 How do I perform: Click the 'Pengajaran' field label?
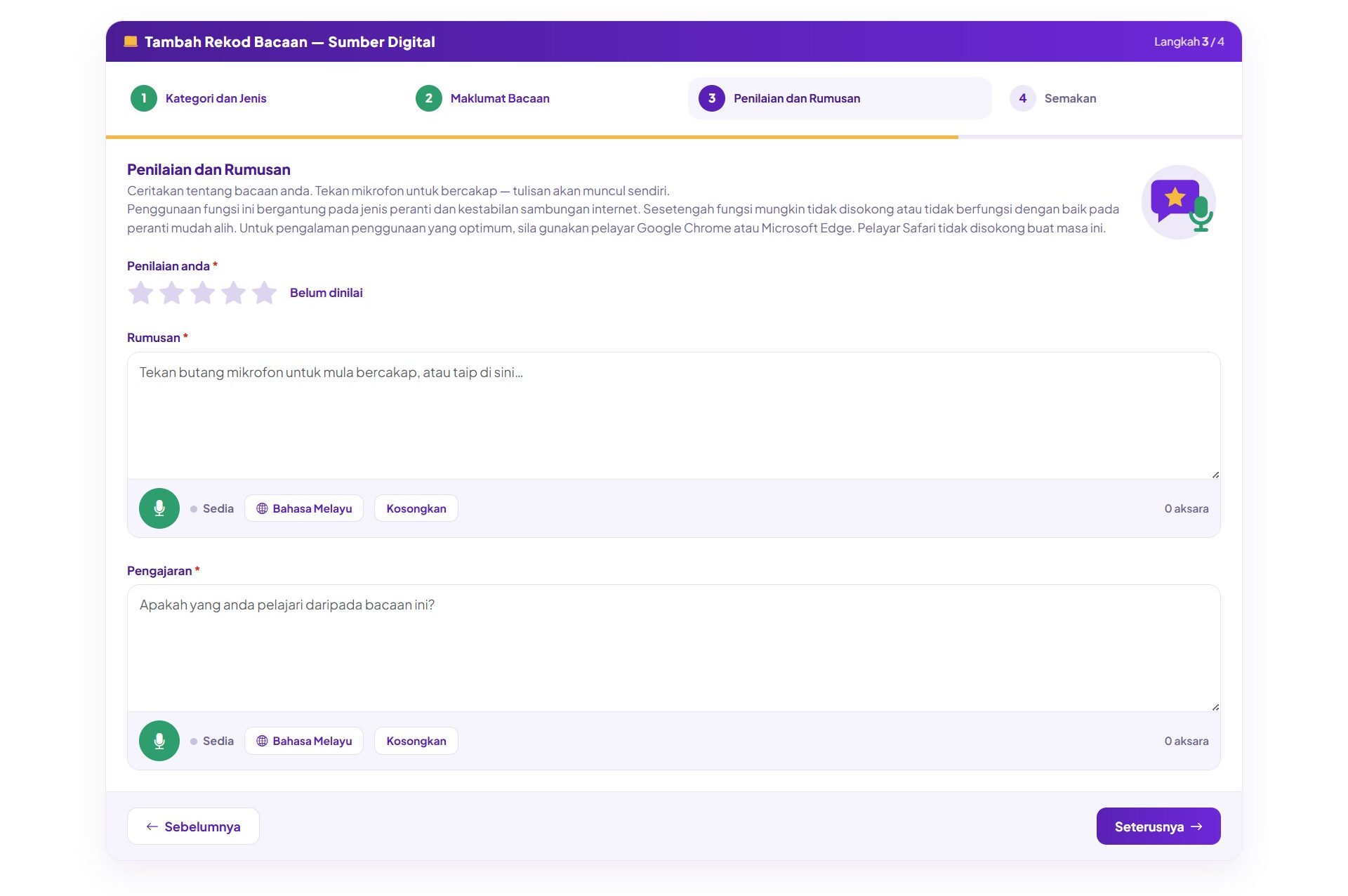pos(159,571)
